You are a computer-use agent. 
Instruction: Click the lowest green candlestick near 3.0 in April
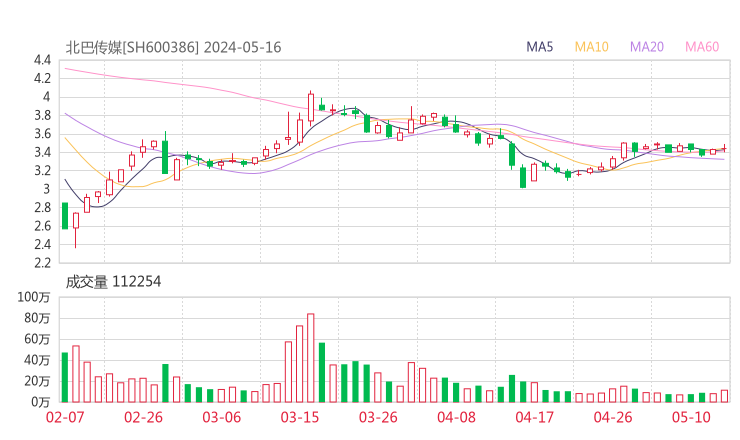tap(523, 178)
